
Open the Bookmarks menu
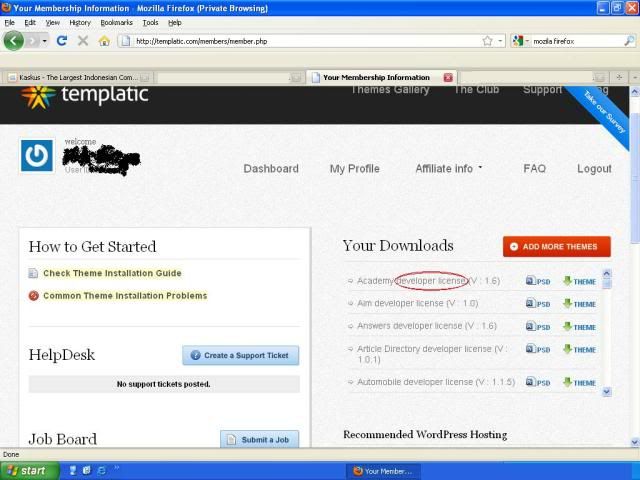[116, 23]
